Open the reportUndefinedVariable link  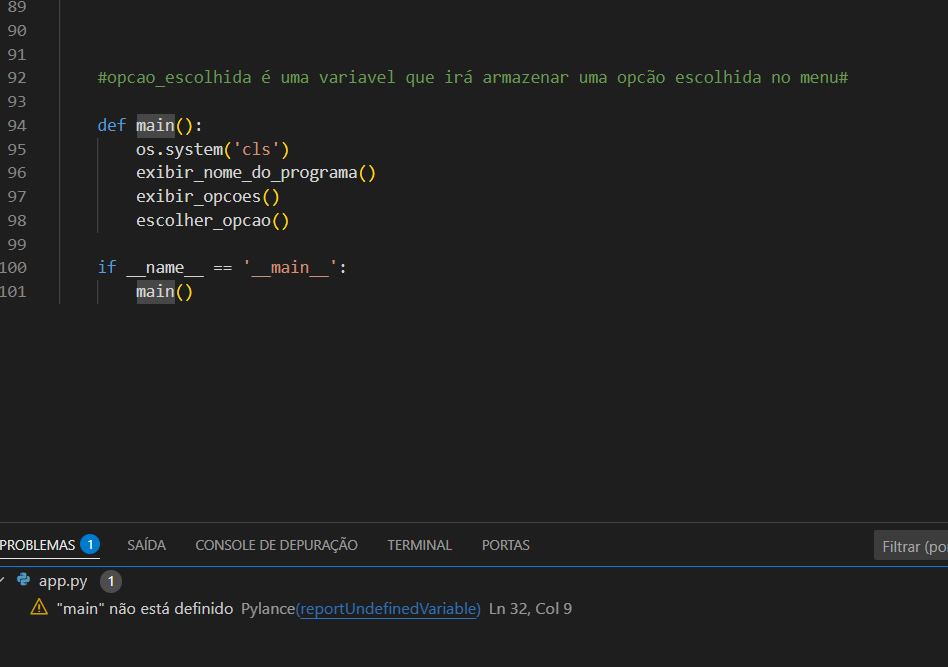coord(388,608)
